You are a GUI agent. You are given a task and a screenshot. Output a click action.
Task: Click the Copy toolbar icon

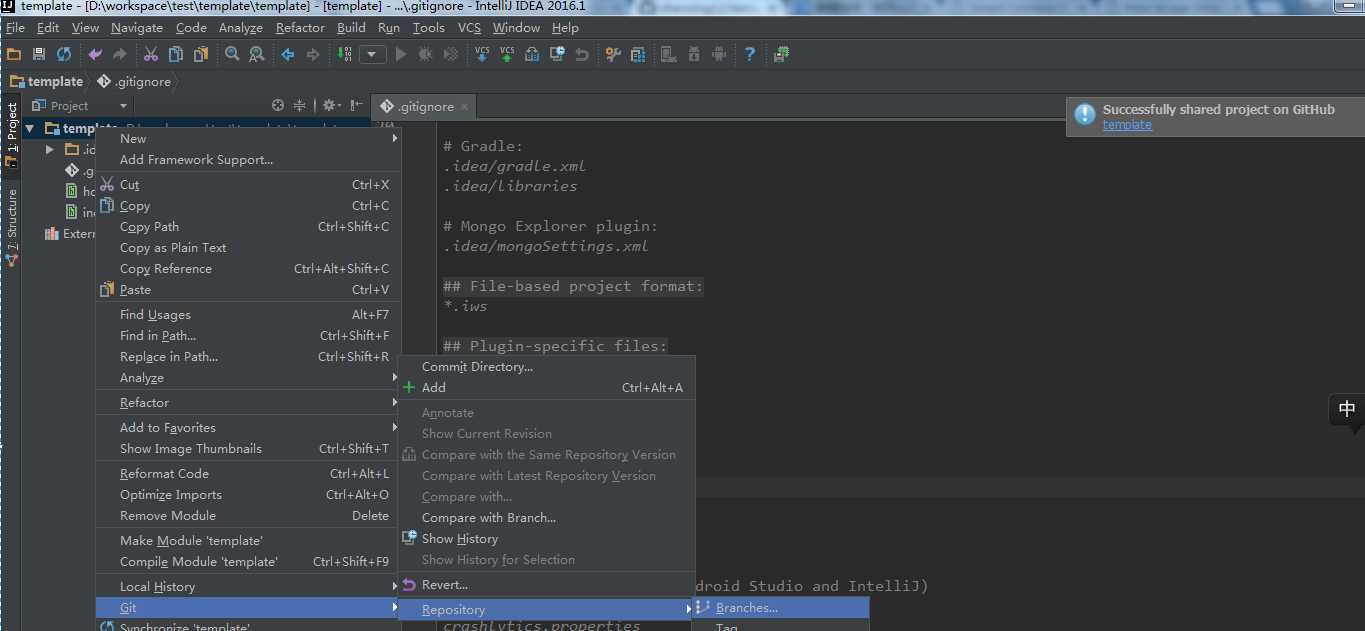tap(176, 54)
